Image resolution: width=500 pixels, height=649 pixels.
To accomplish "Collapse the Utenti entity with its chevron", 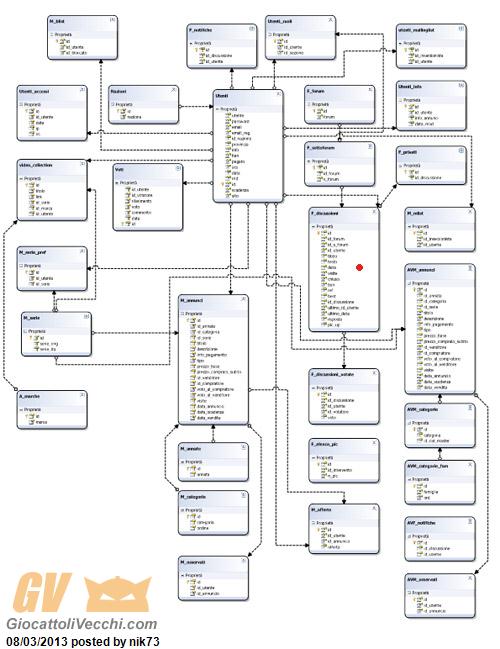I will click(x=279, y=94).
